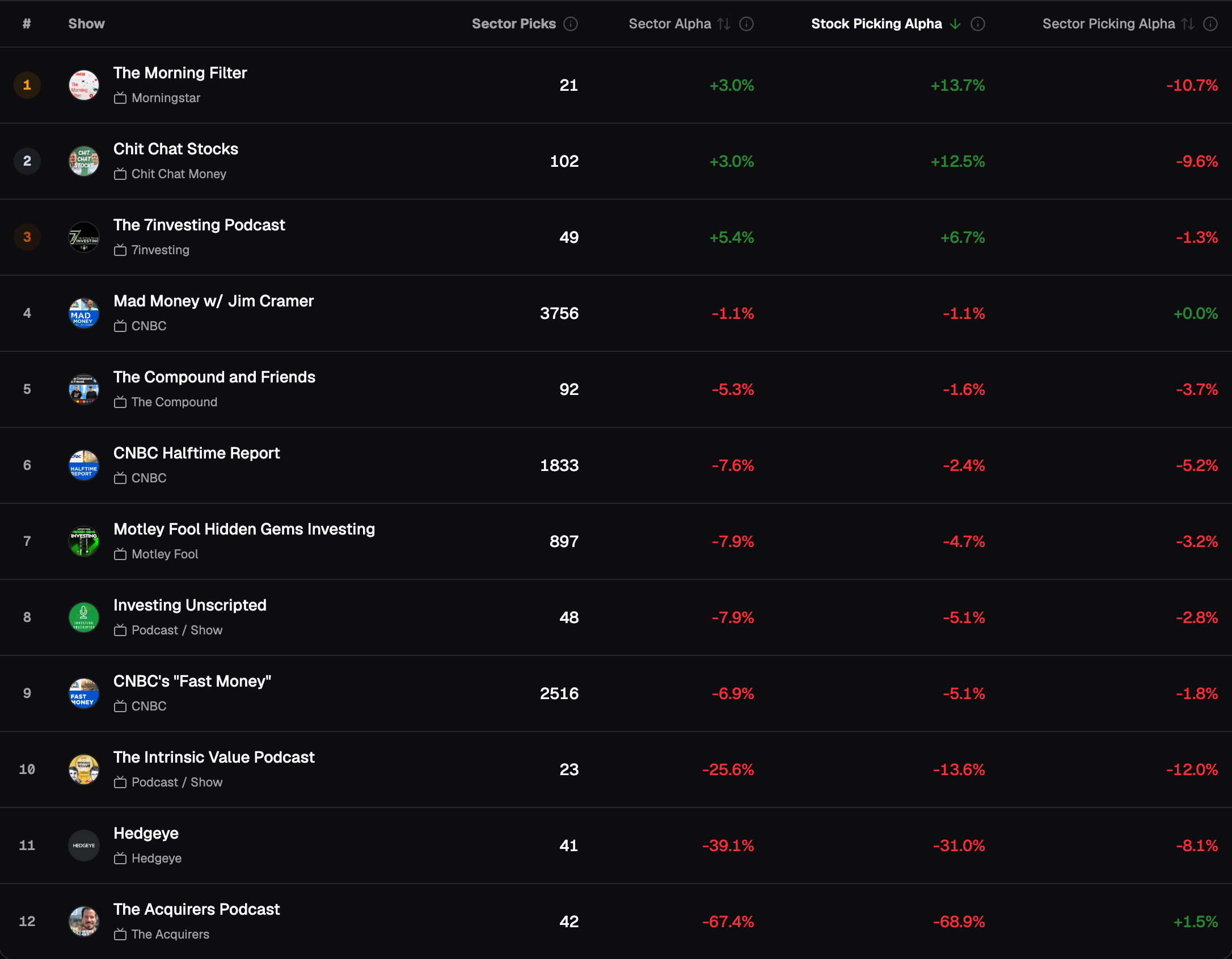Click the TV icon beside Chit Chat Money
Image resolution: width=1232 pixels, height=959 pixels.
[120, 174]
